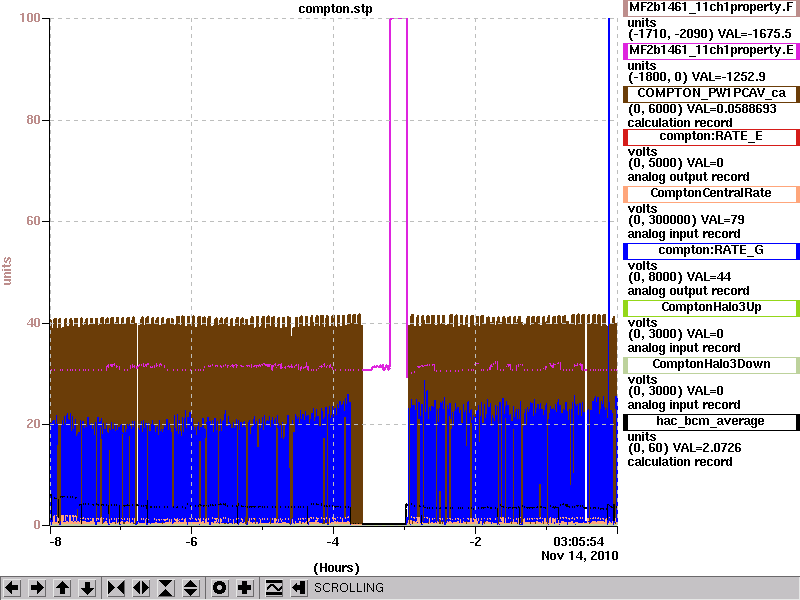This screenshot has width=800, height=600.
Task: Compress time axis with inward bowtie icon
Action: click(x=116, y=588)
